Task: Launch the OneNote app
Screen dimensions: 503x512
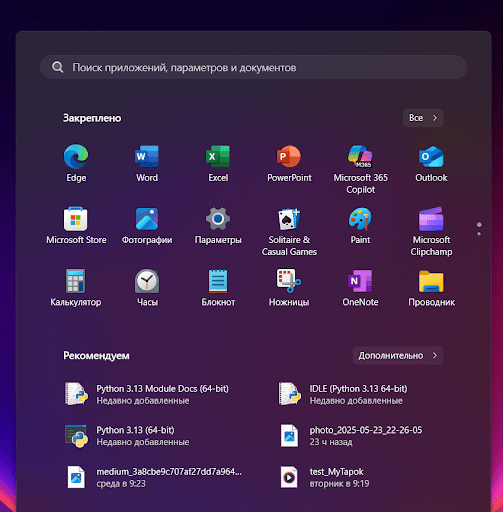Action: pos(360,288)
